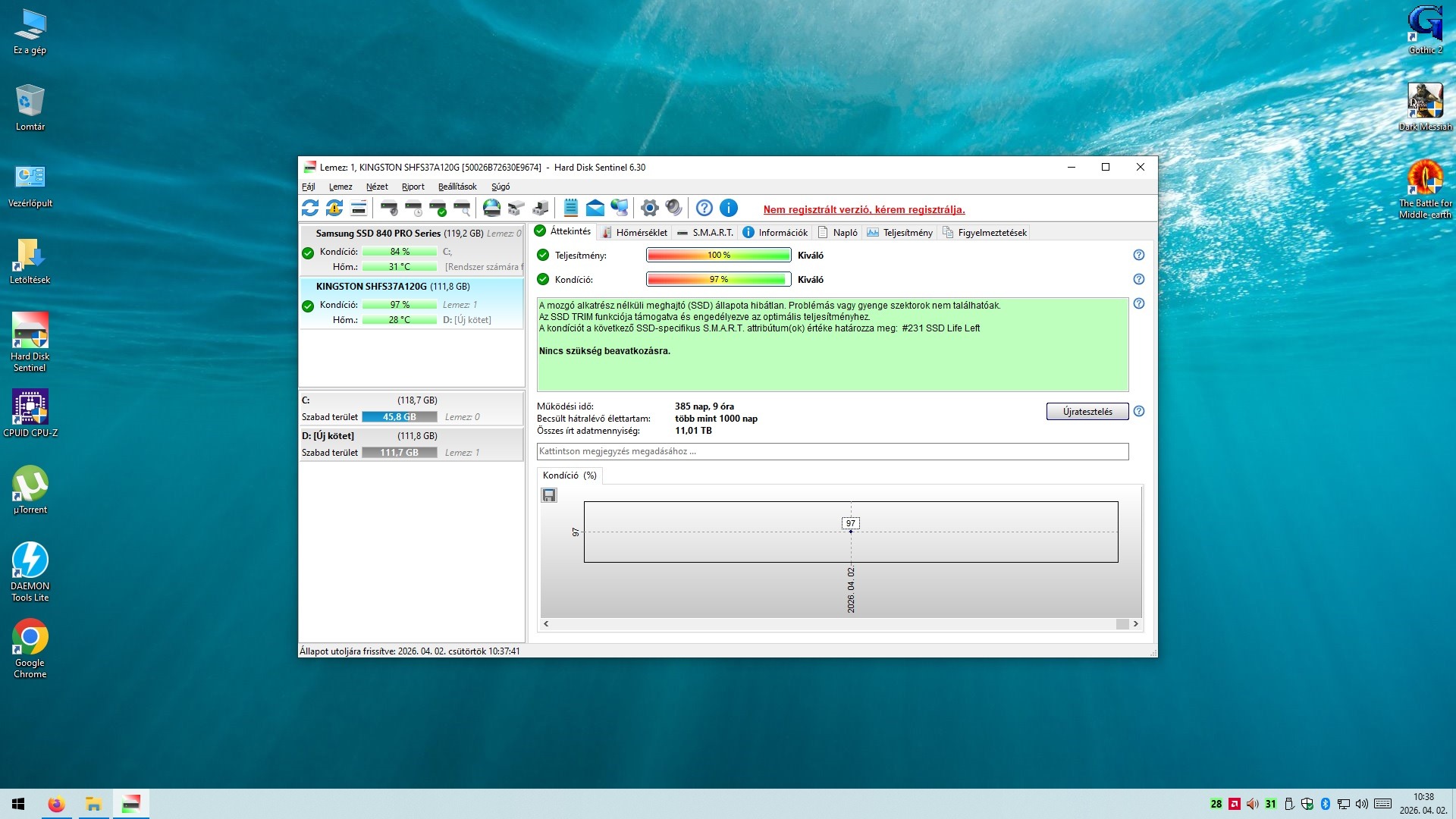This screenshot has width=1456, height=819.
Task: Switch to the S.M.A.R.T. tab
Action: [x=705, y=233]
